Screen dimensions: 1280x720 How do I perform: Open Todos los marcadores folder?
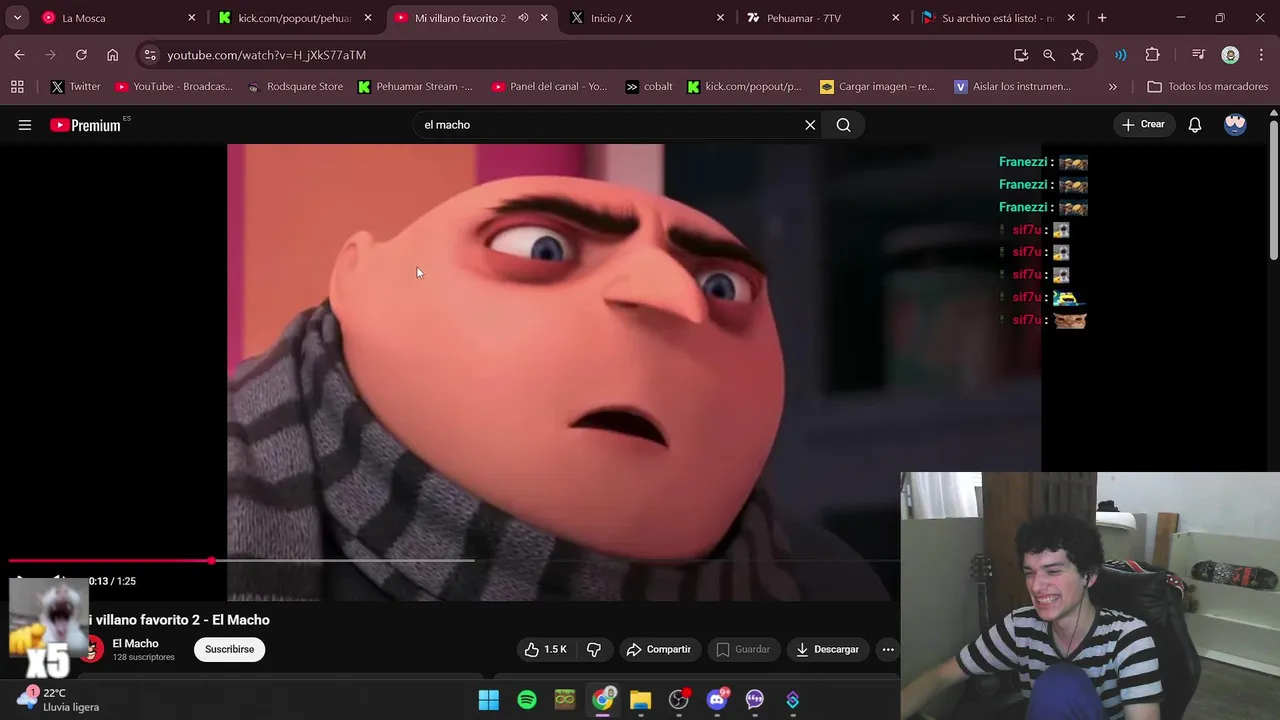[x=1208, y=87]
